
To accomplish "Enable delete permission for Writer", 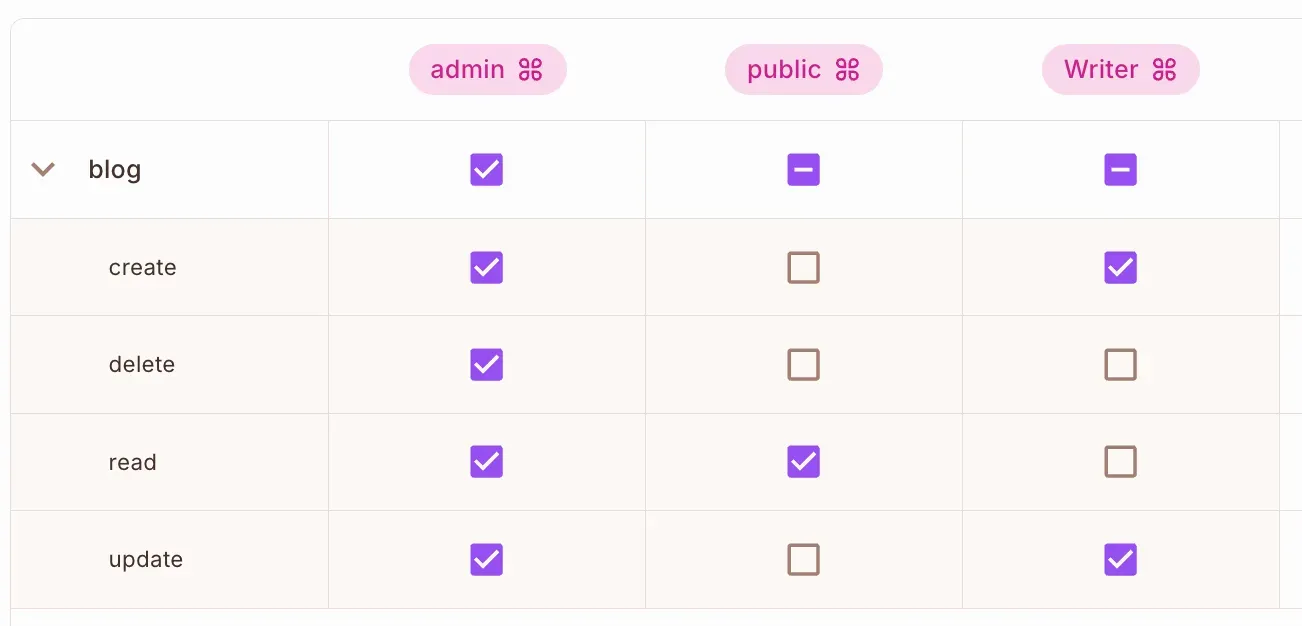I will click(1120, 365).
